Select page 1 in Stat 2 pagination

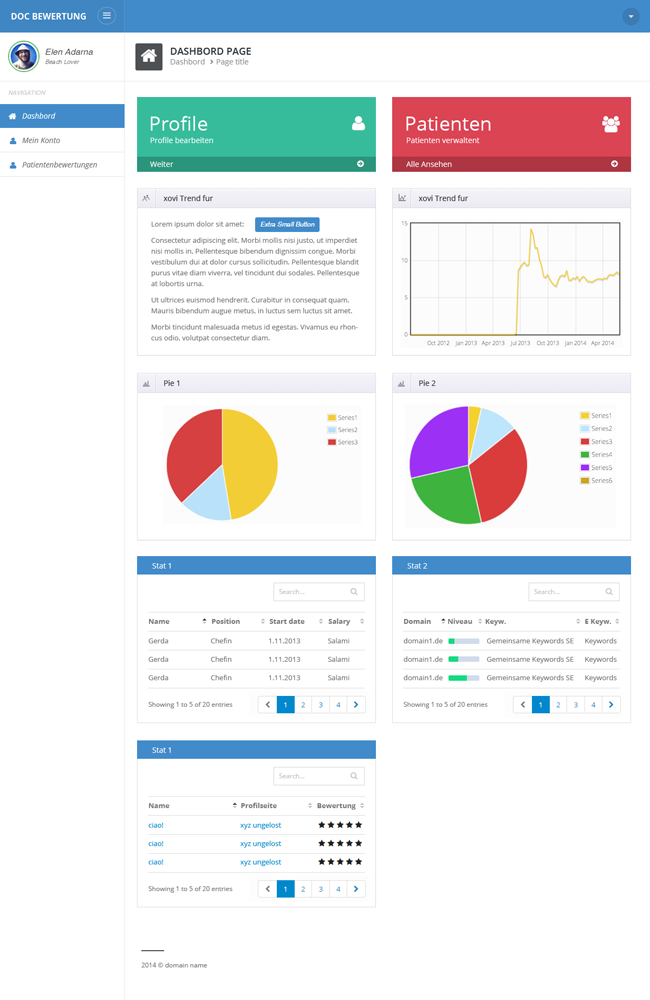click(x=540, y=705)
